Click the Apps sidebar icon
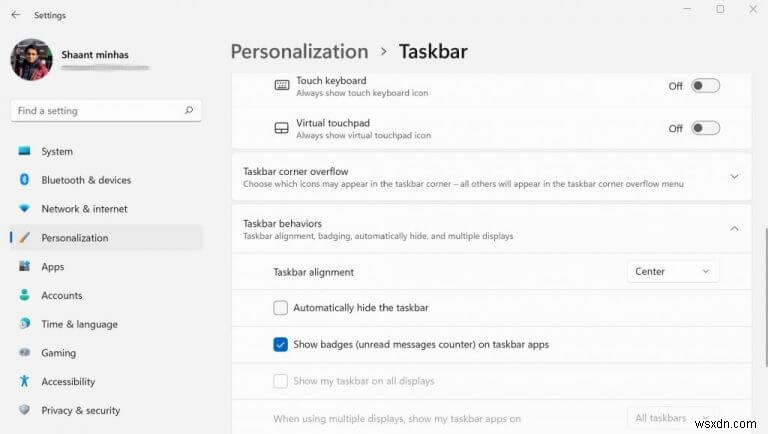This screenshot has height=434, width=768. coord(24,266)
